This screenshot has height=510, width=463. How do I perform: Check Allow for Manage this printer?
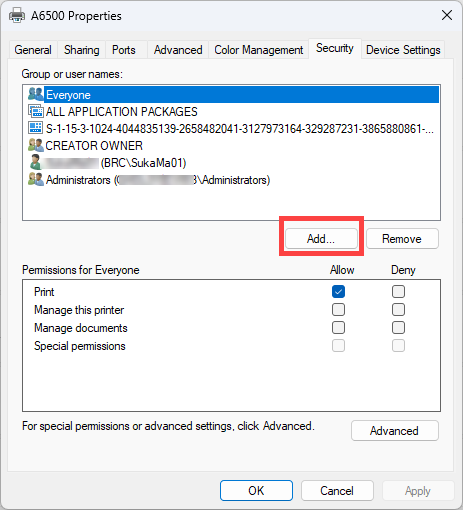coord(338,310)
